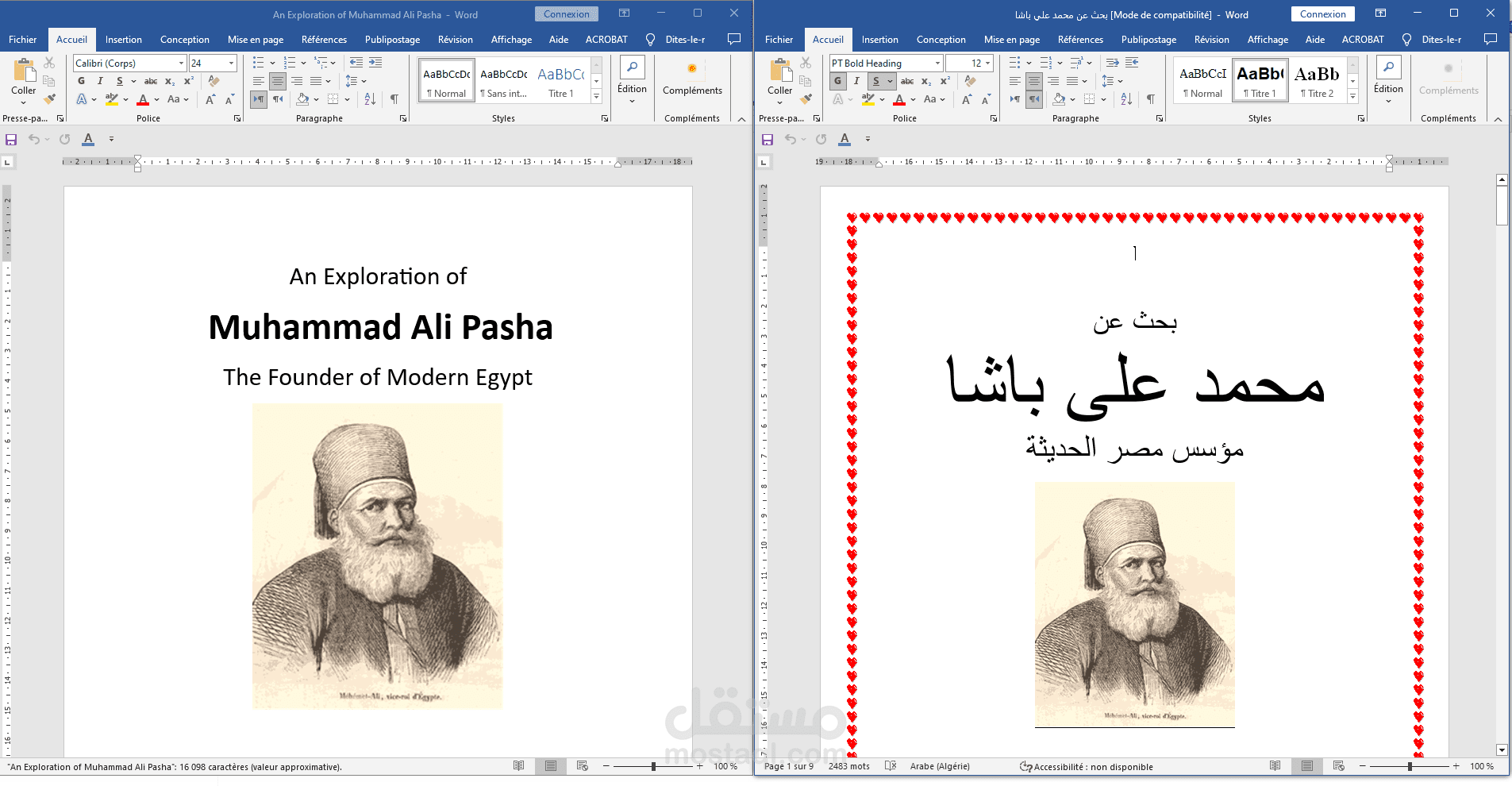
Task: Click Format Painter brush in right window
Action: pos(806,99)
